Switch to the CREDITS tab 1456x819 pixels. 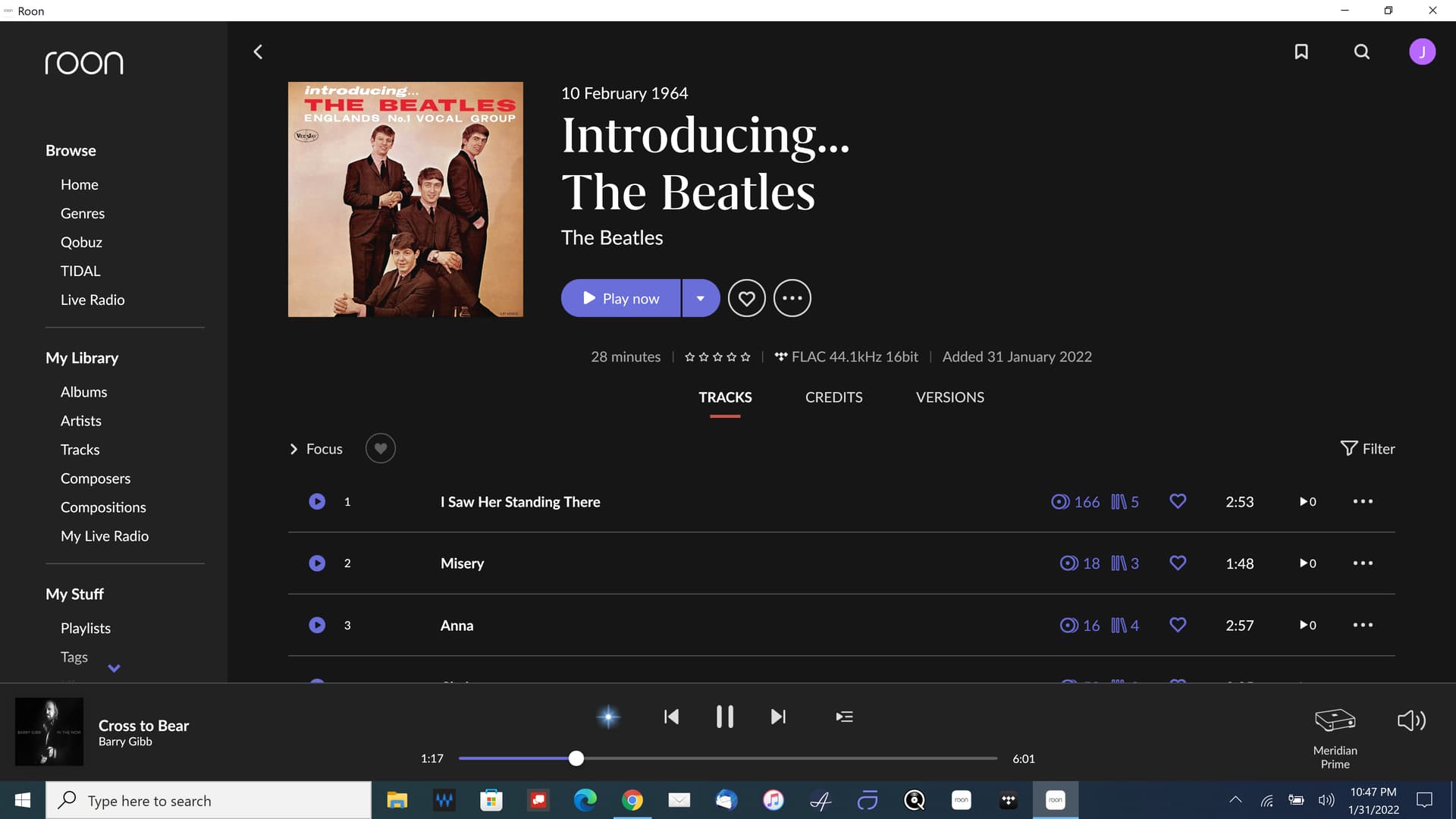pyautogui.click(x=833, y=397)
